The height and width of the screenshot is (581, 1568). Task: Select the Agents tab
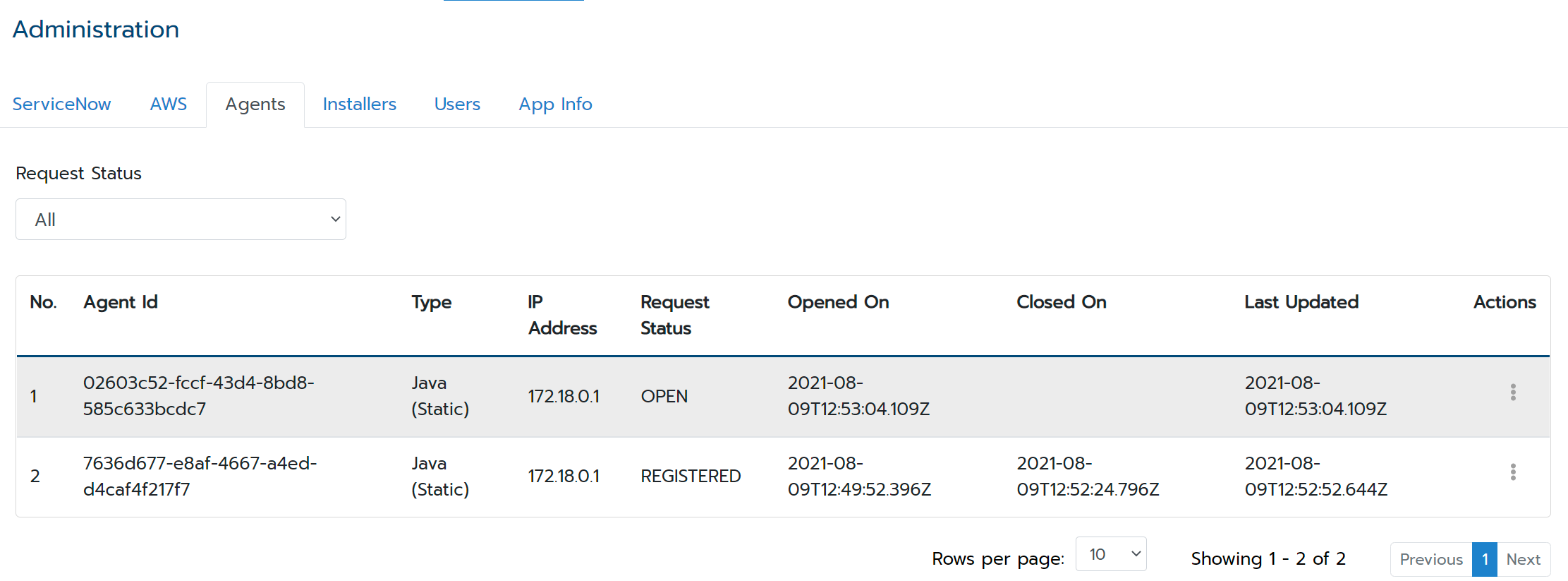click(255, 104)
